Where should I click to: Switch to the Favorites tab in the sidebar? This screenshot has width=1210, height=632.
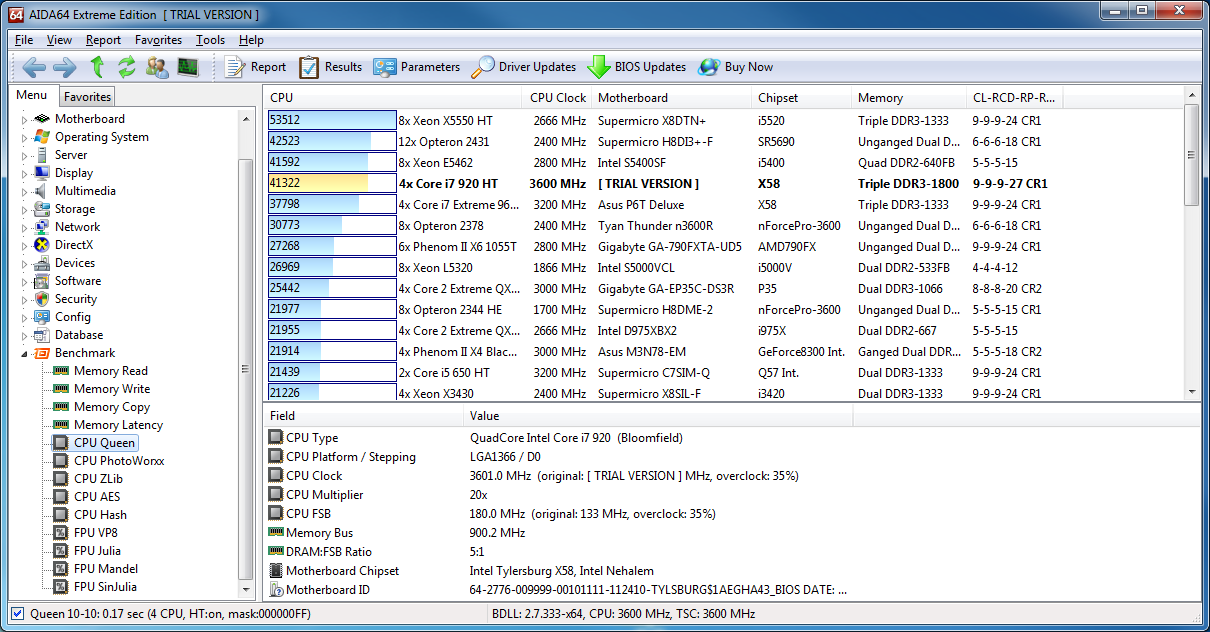click(87, 97)
